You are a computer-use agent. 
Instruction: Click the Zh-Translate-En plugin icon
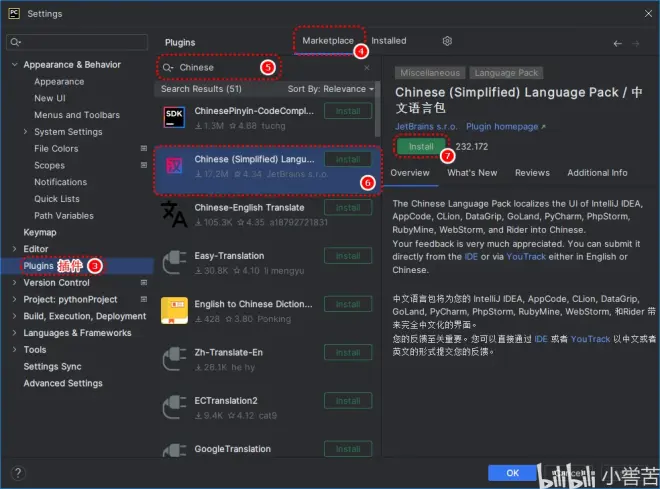coord(174,359)
